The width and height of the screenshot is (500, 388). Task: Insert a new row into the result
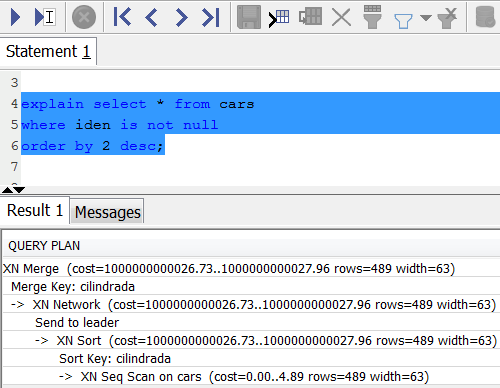click(x=279, y=17)
